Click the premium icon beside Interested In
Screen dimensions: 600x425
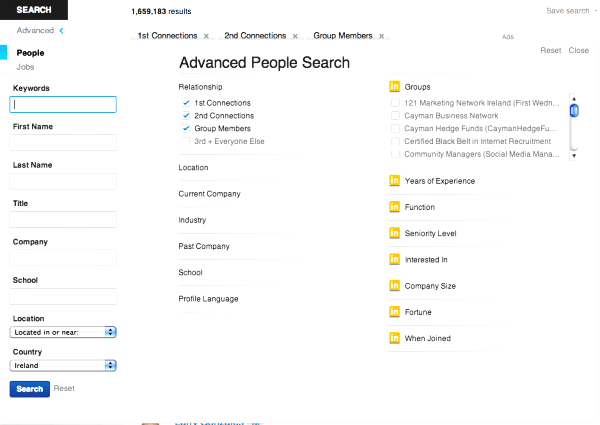pyautogui.click(x=395, y=259)
